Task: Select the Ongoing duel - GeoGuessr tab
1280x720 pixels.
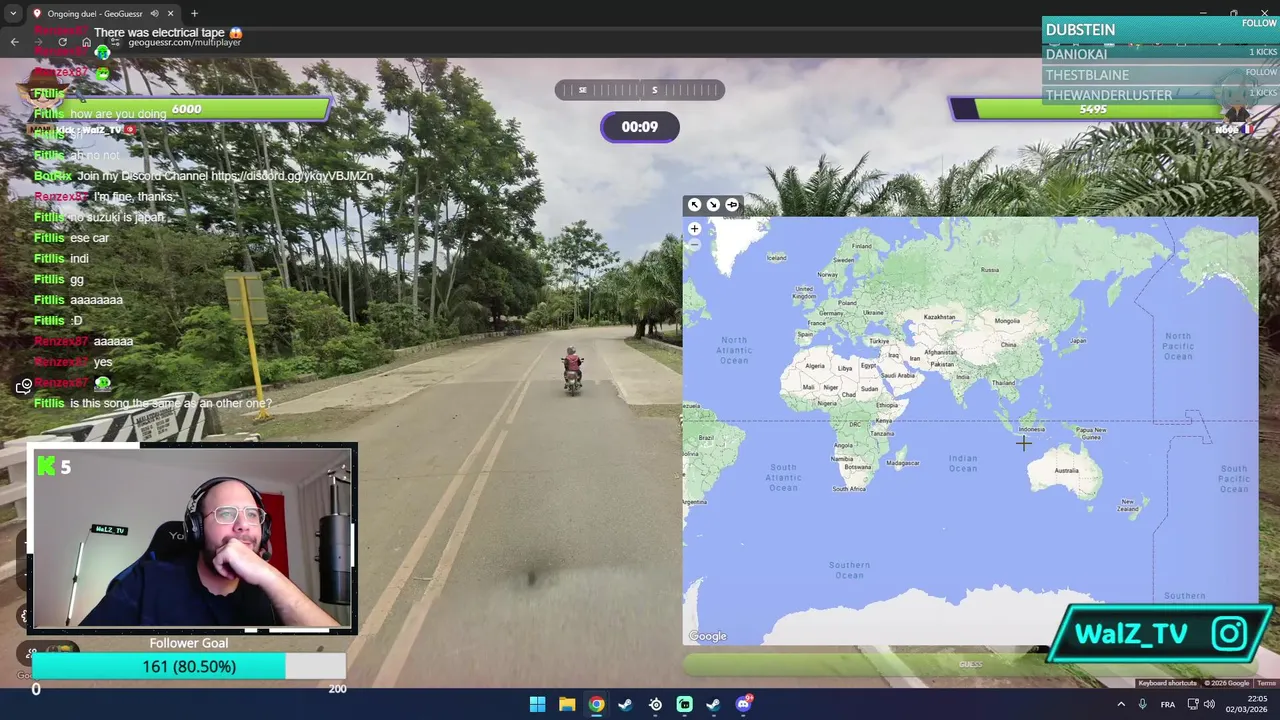Action: [x=96, y=14]
